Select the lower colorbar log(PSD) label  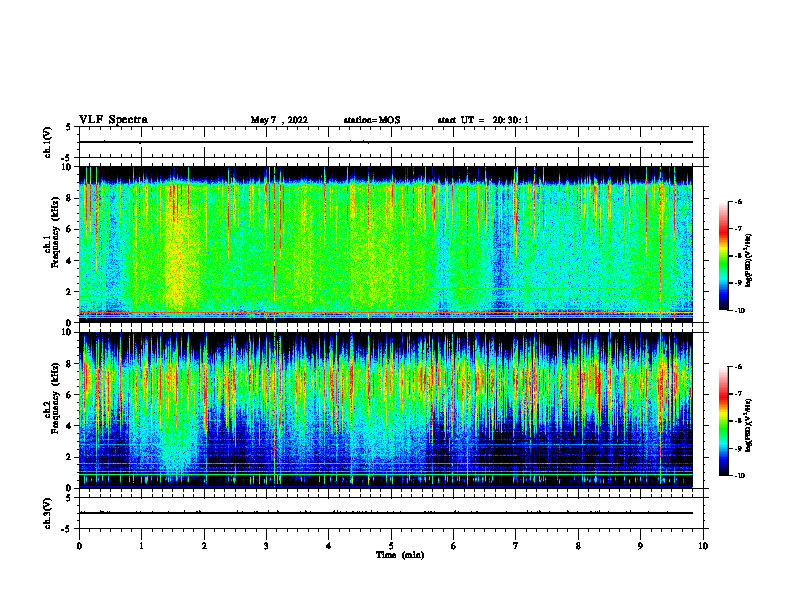[748, 426]
